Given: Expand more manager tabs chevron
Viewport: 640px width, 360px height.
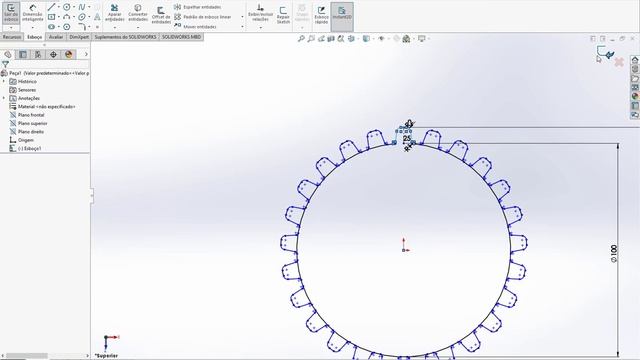Looking at the screenshot, I should (x=86, y=54).
